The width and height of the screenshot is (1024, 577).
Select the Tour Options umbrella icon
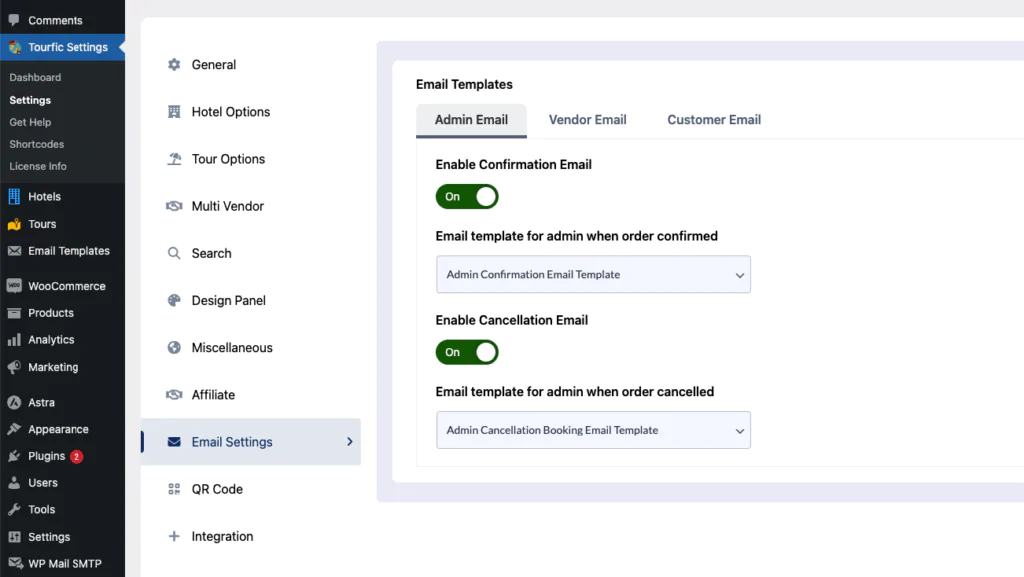[x=174, y=159]
